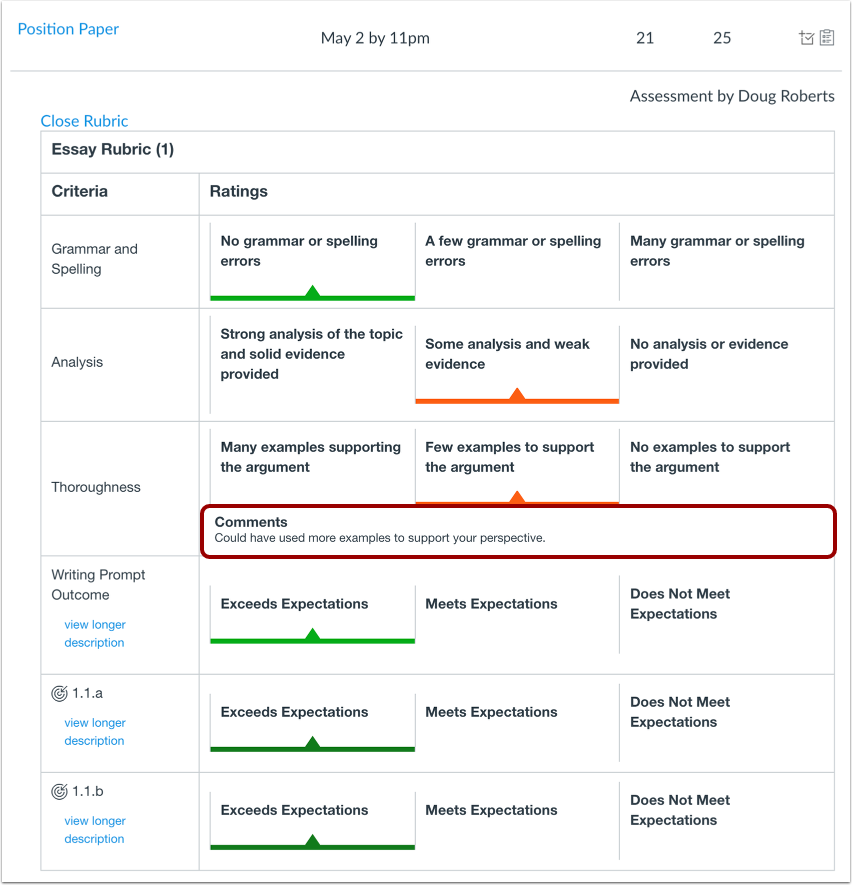
Task: Expand longer description for outcome 1.1.a
Action: [x=95, y=731]
